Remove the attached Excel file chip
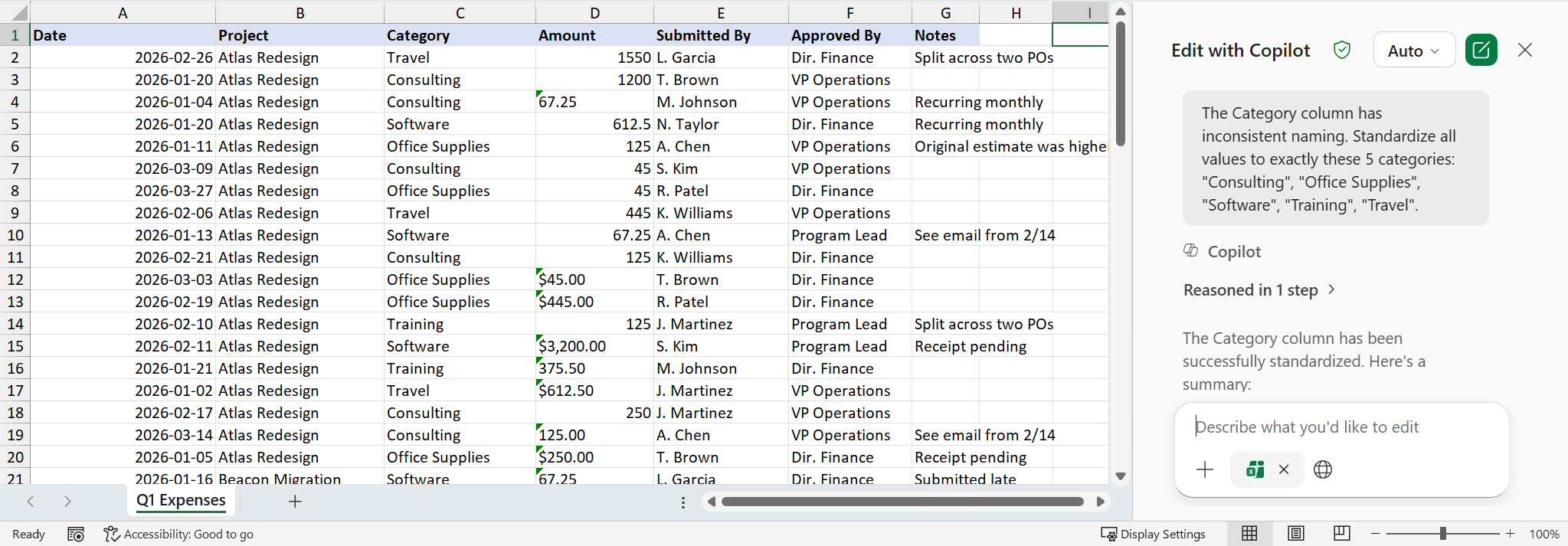This screenshot has height=546, width=1568. [x=1284, y=469]
